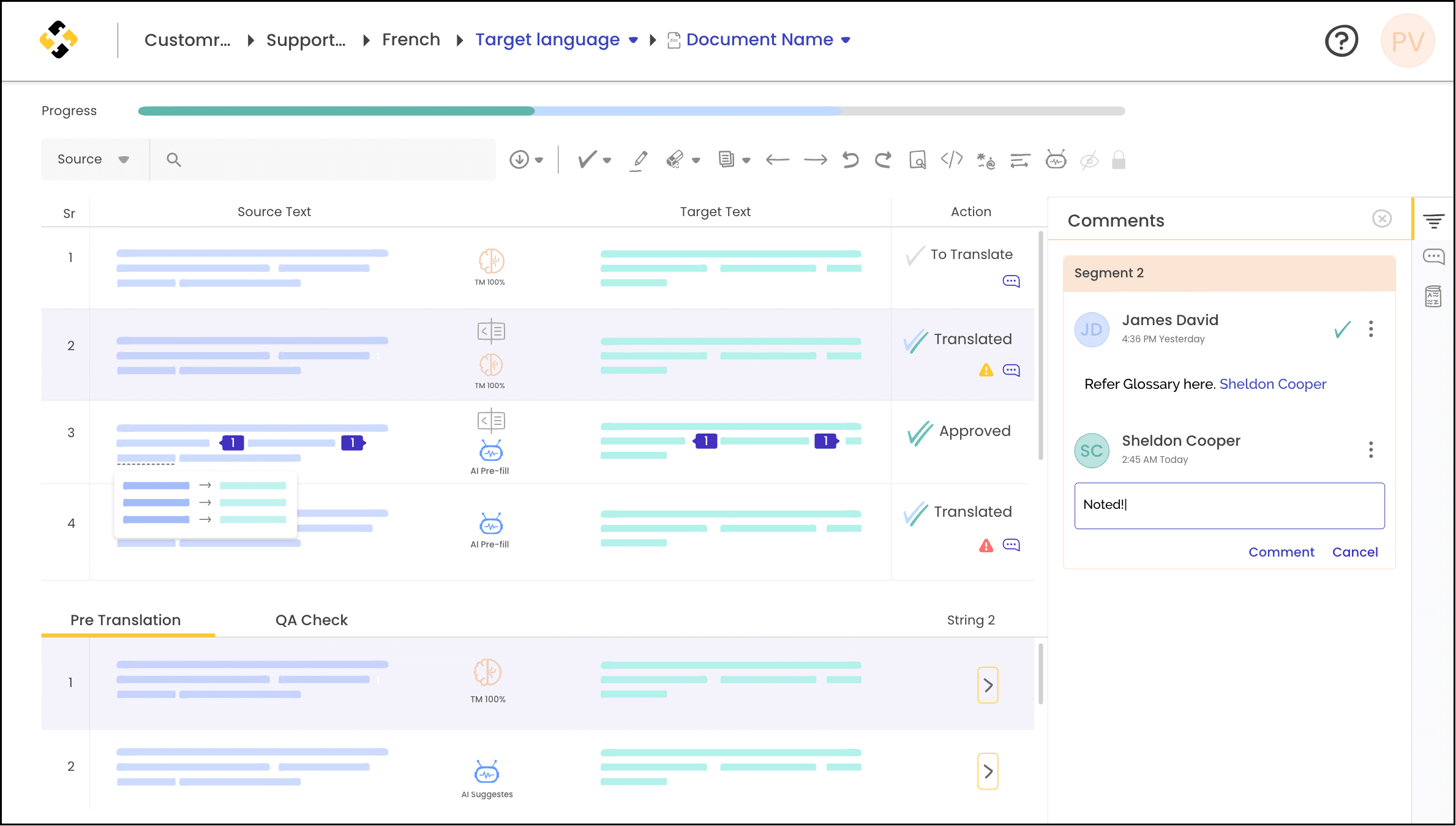Click the TM 100% match icon on segment 1
1456x826 pixels.
coord(489,262)
